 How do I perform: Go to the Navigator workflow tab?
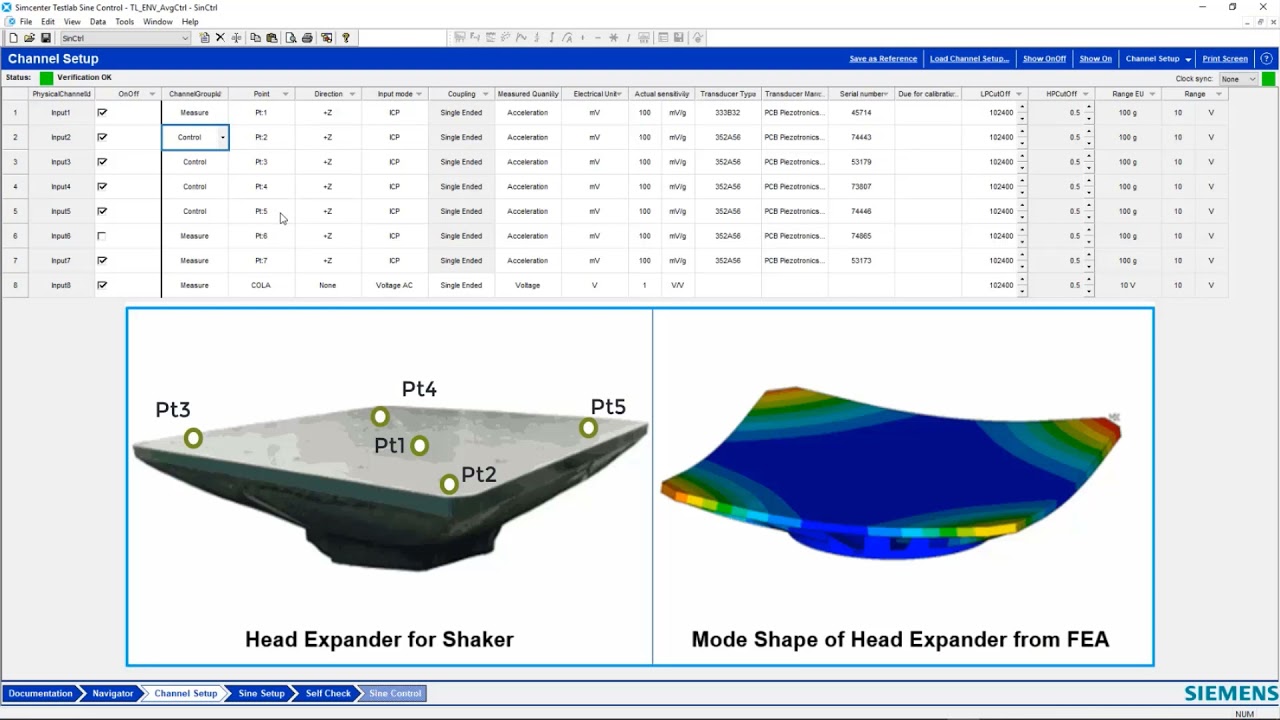(112, 693)
